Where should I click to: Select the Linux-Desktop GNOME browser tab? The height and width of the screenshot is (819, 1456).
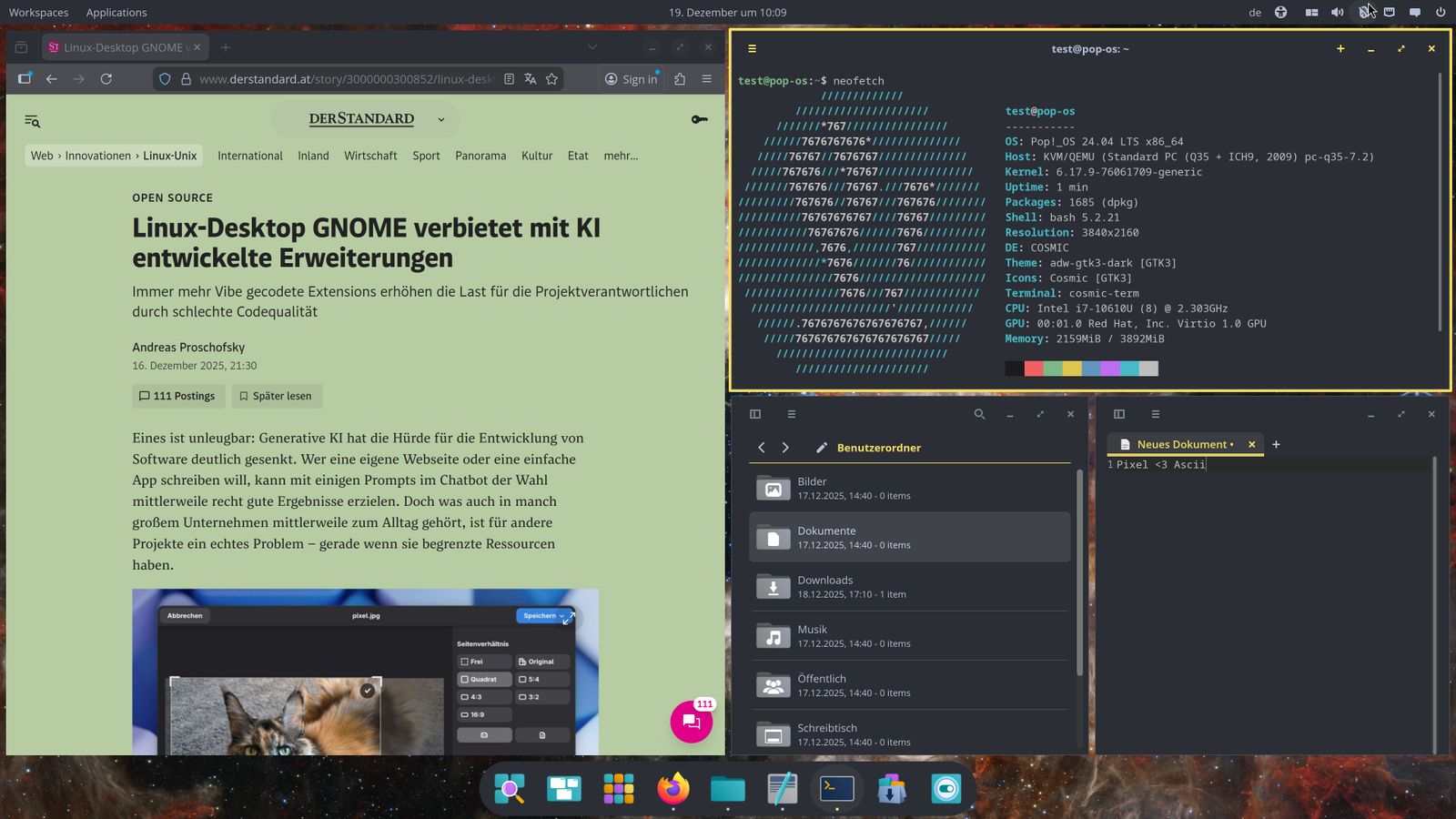pos(126,47)
